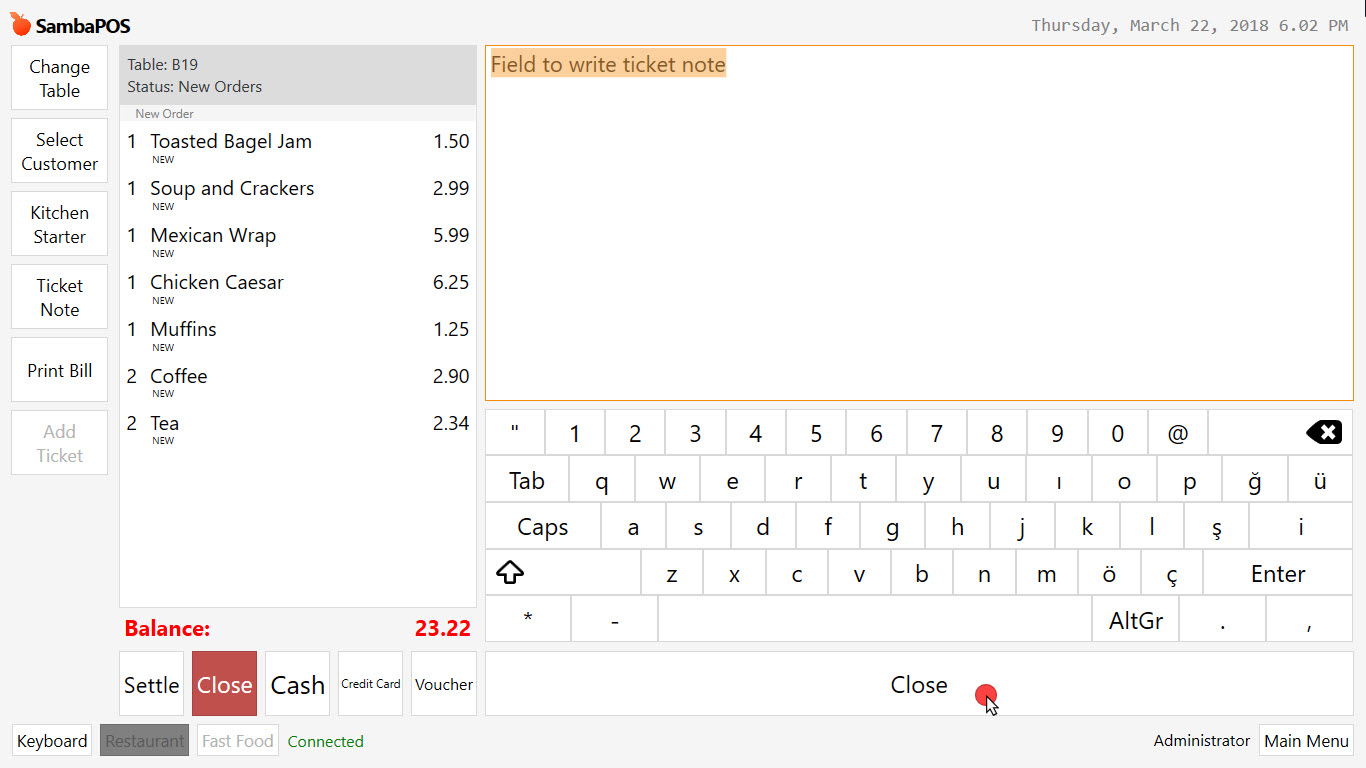Toggle the Keyboard option at bottom left

coord(51,740)
